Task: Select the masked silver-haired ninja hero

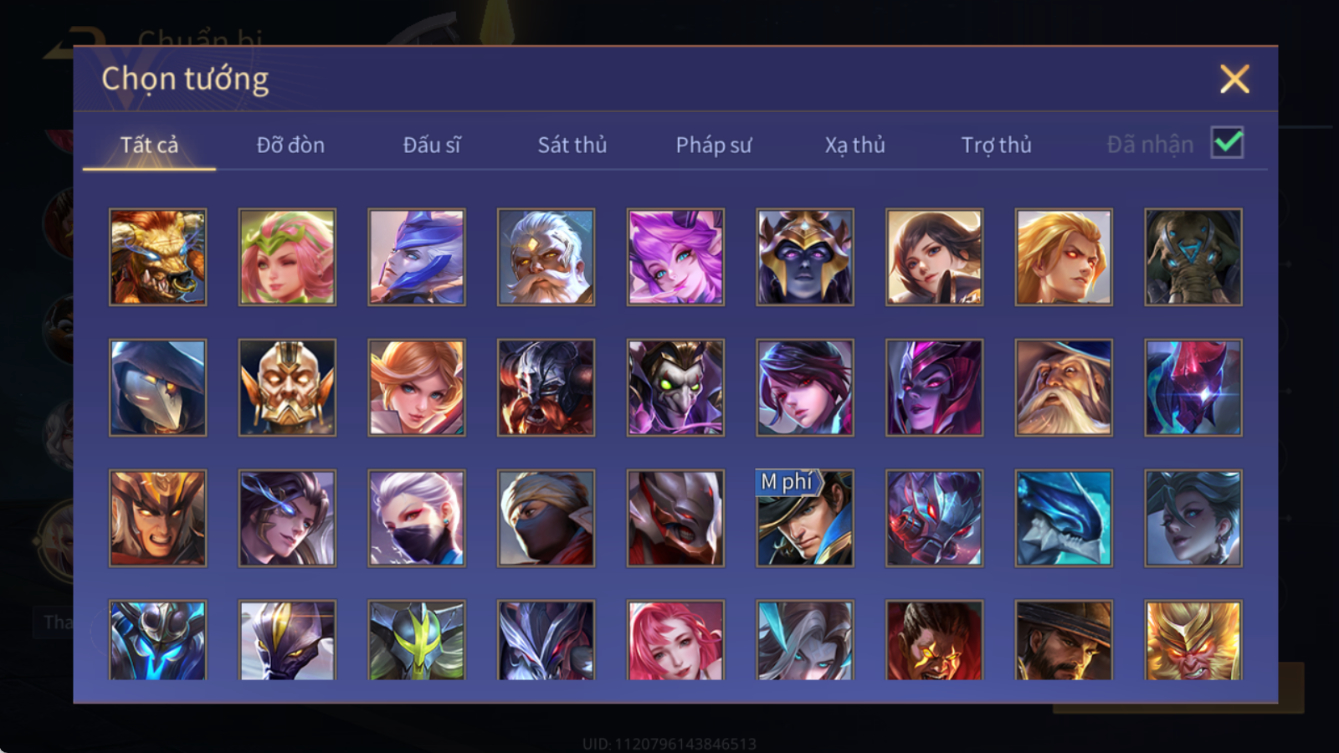Action: tap(416, 518)
